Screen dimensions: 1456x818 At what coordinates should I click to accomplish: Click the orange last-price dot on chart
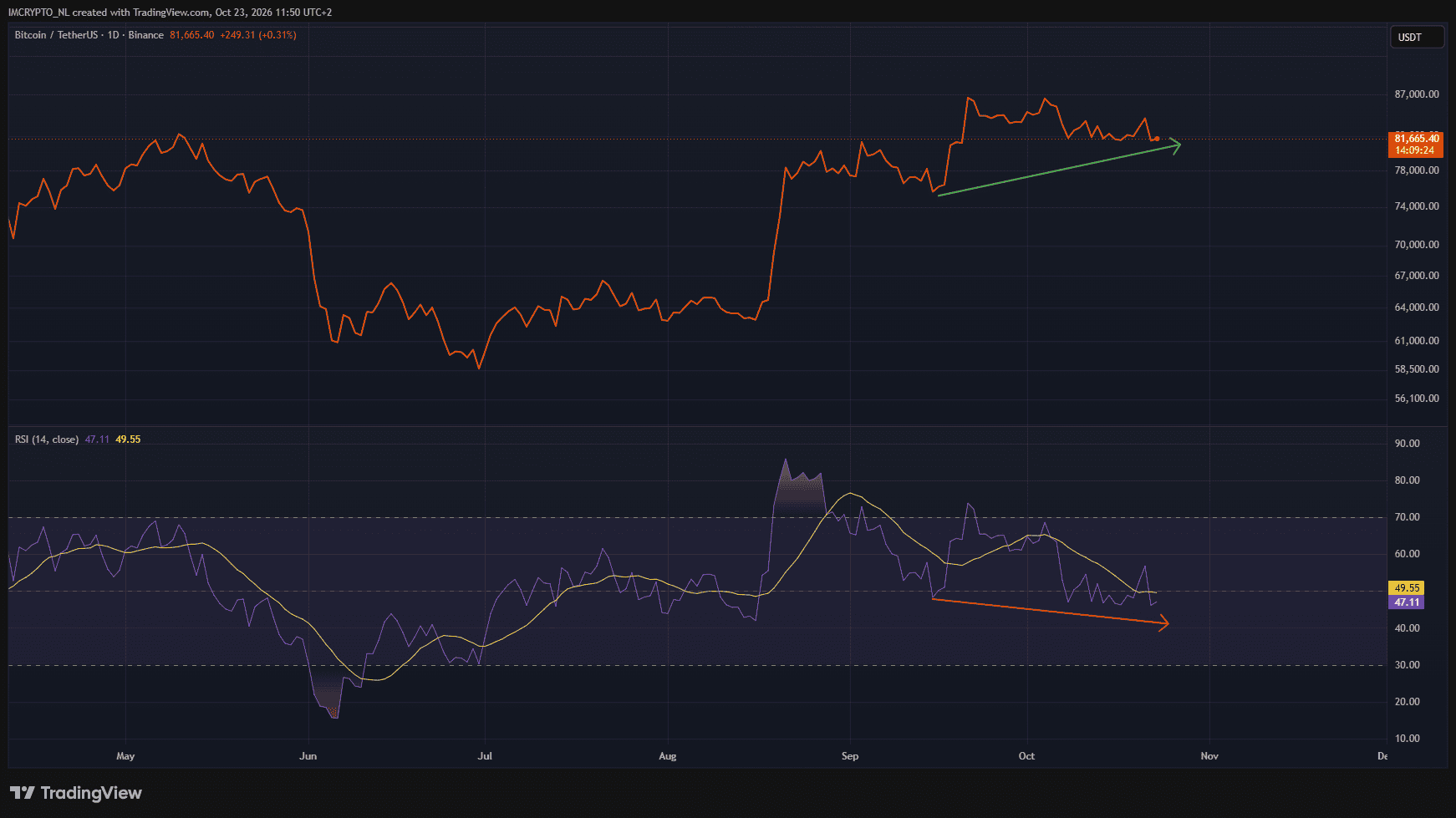[x=1157, y=139]
